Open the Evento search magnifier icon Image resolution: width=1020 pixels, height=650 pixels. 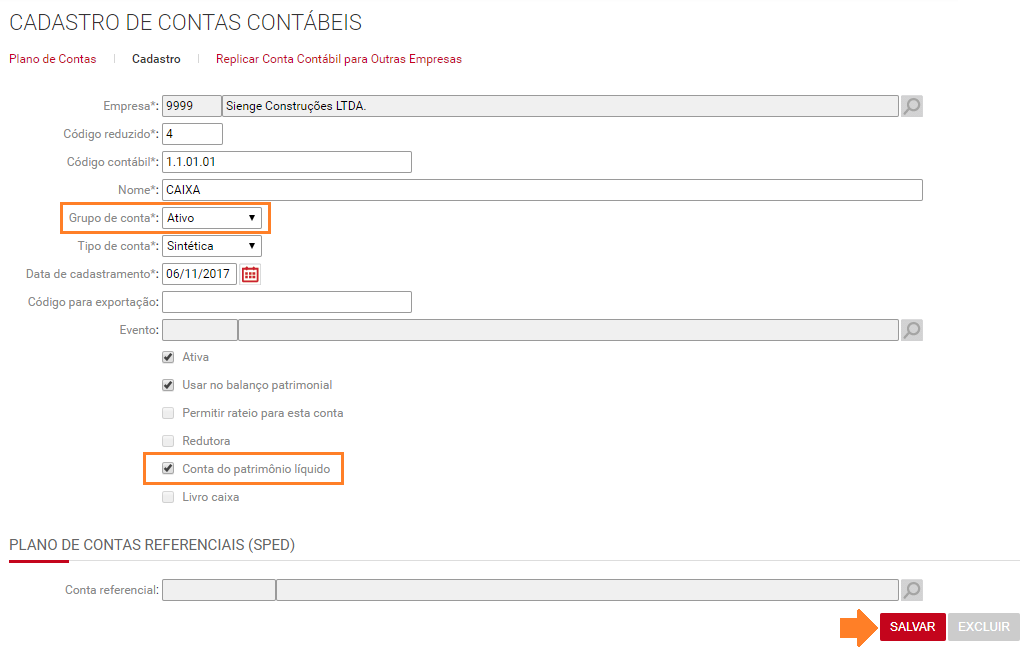(x=912, y=330)
